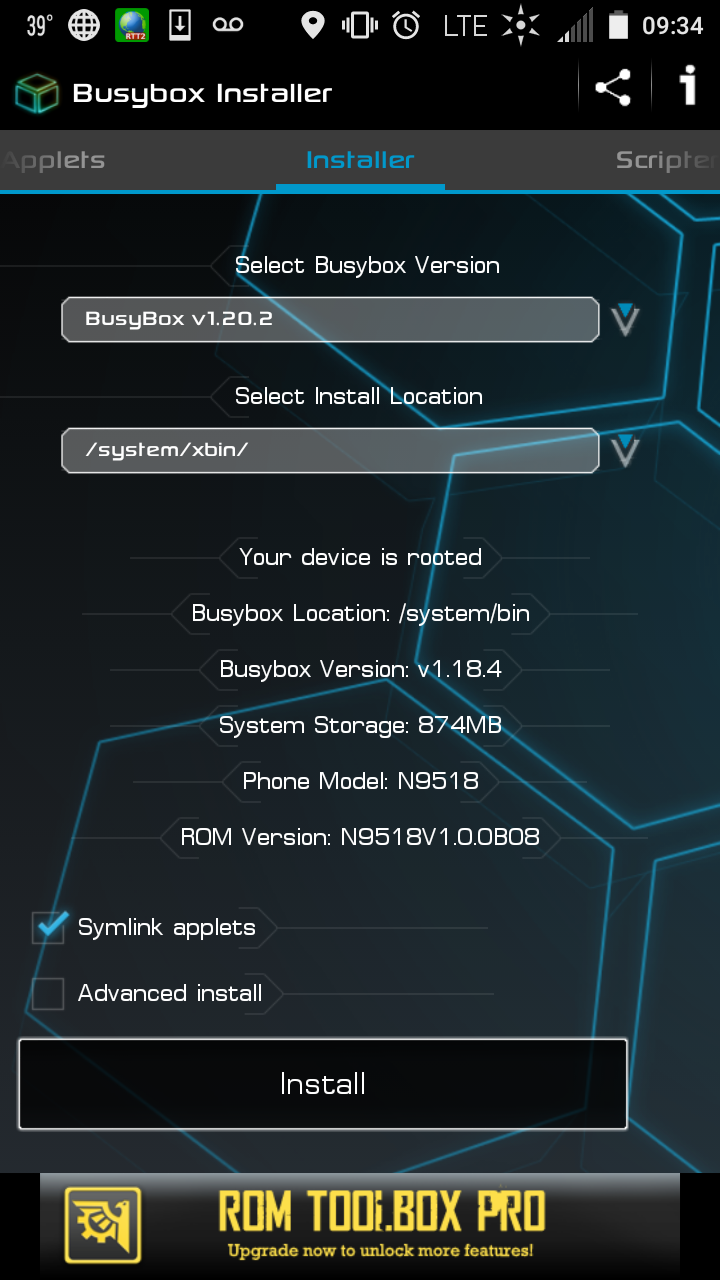Tap the ROM Toolbox Pro upgrade banner
720x1280 pixels.
[380, 1224]
